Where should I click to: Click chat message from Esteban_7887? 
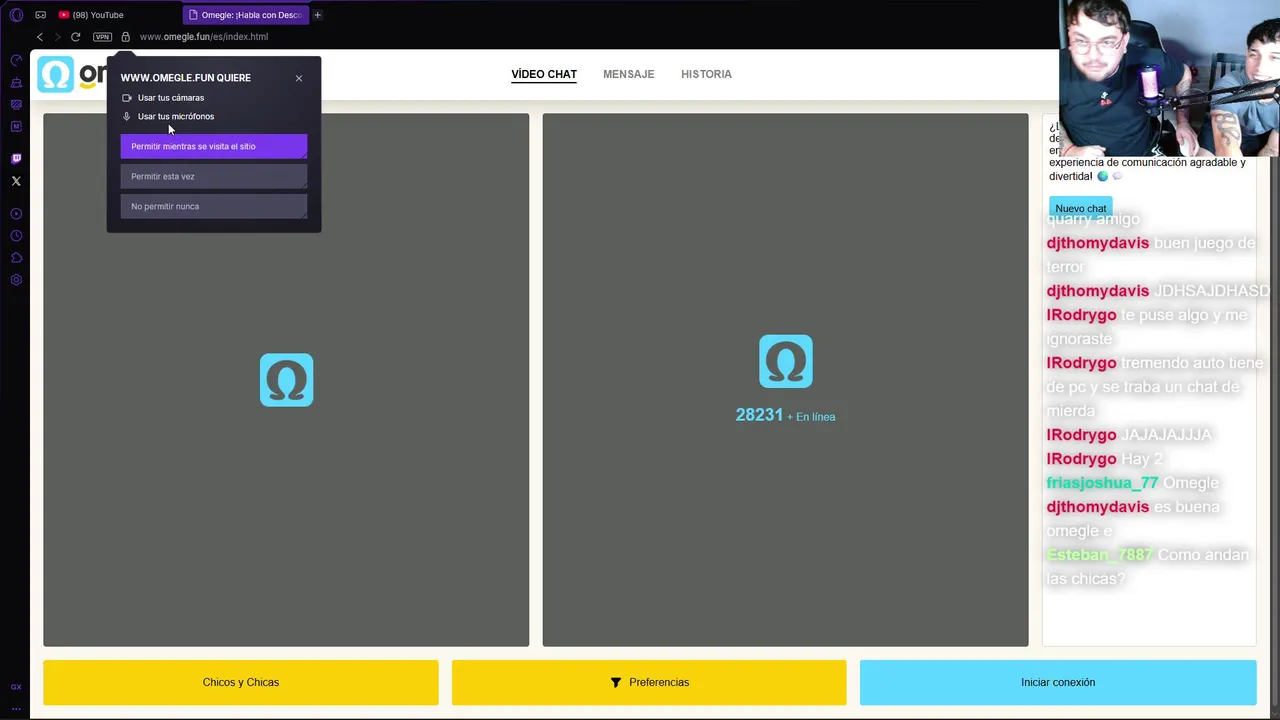click(x=1148, y=566)
